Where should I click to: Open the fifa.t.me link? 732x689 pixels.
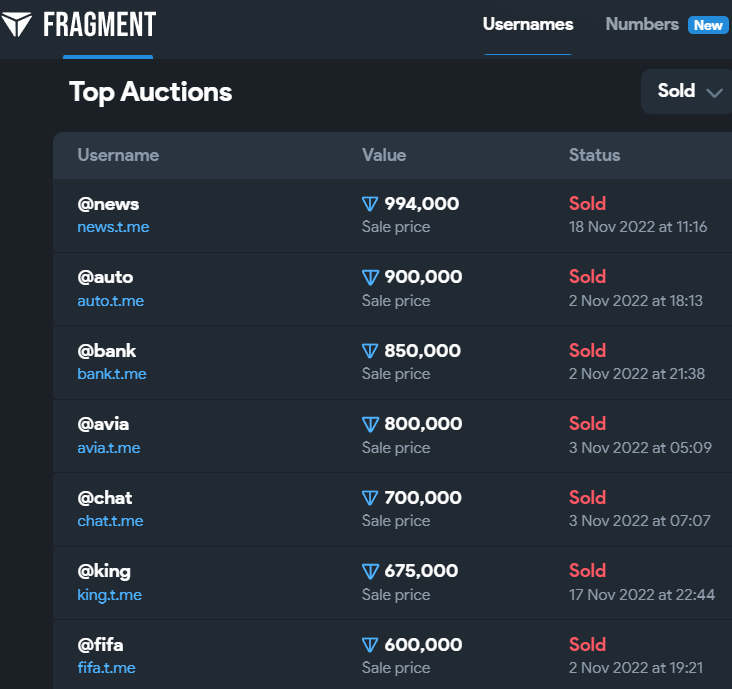(106, 668)
